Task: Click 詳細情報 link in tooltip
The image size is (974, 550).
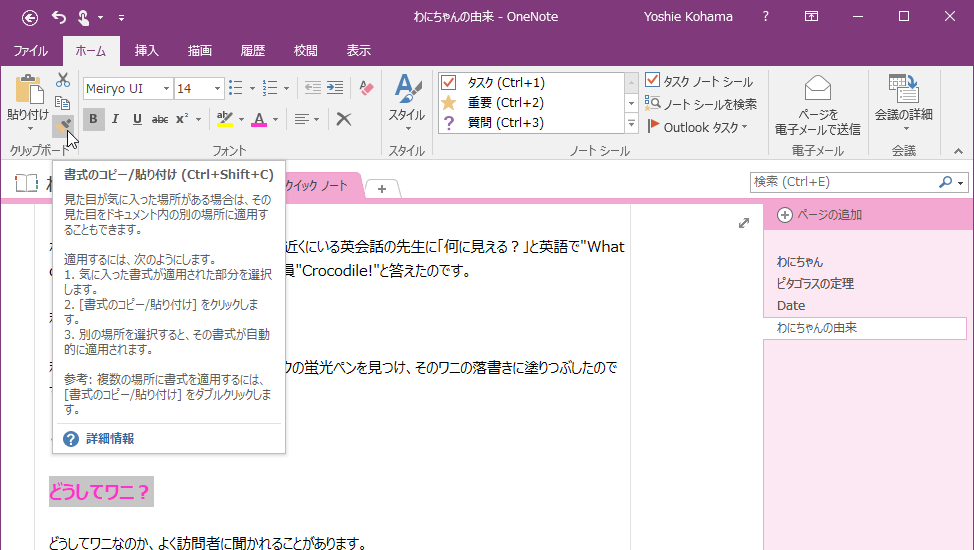Action: point(110,439)
